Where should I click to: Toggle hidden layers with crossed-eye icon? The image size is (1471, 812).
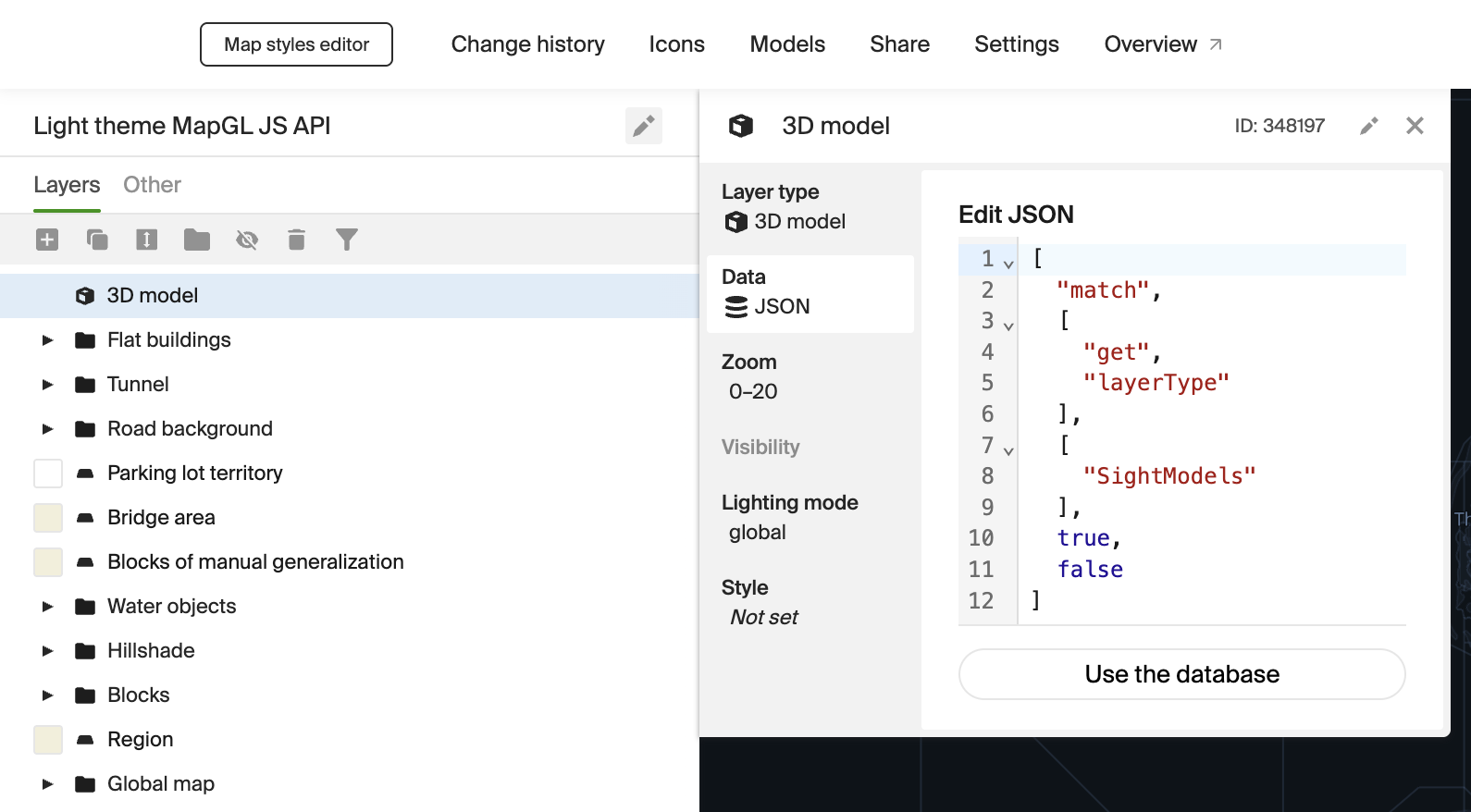pyautogui.click(x=246, y=240)
